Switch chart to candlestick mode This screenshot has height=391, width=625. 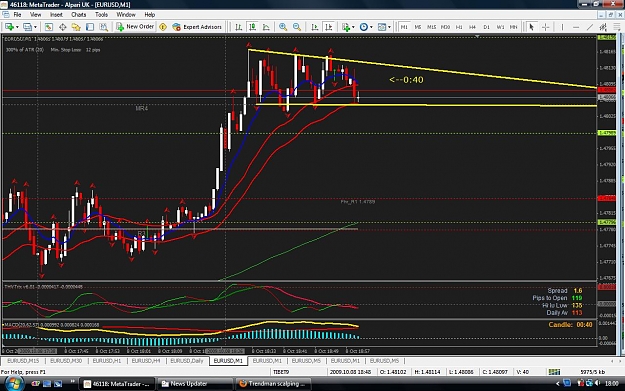[x=252, y=27]
